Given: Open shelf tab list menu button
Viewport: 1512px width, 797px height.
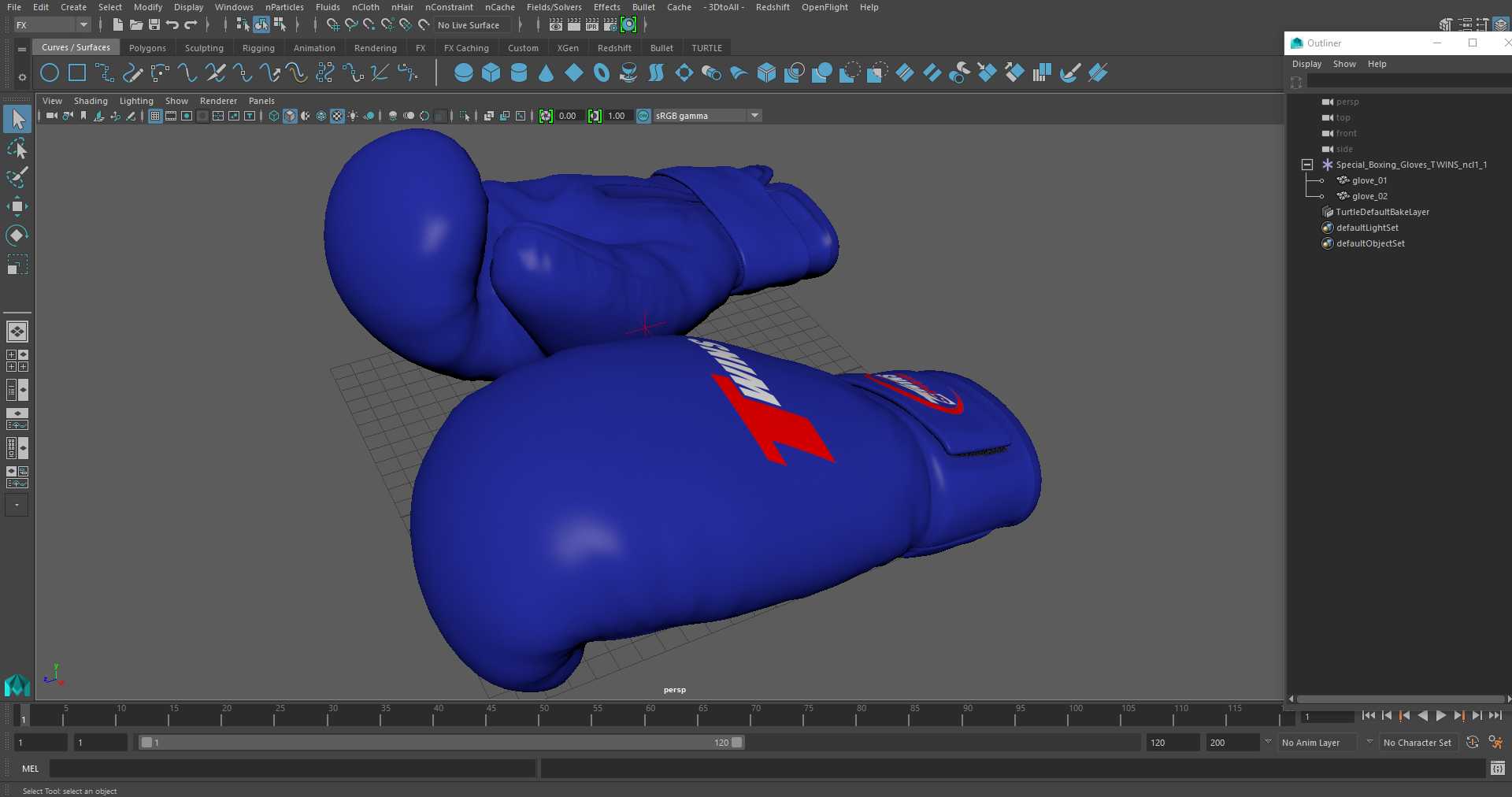Looking at the screenshot, I should (22, 49).
